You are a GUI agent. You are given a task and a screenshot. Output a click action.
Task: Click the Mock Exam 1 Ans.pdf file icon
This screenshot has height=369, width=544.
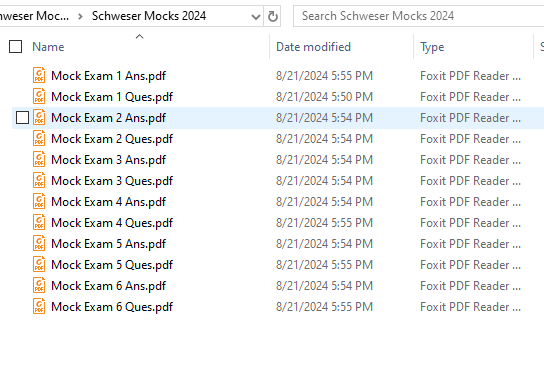tap(39, 75)
